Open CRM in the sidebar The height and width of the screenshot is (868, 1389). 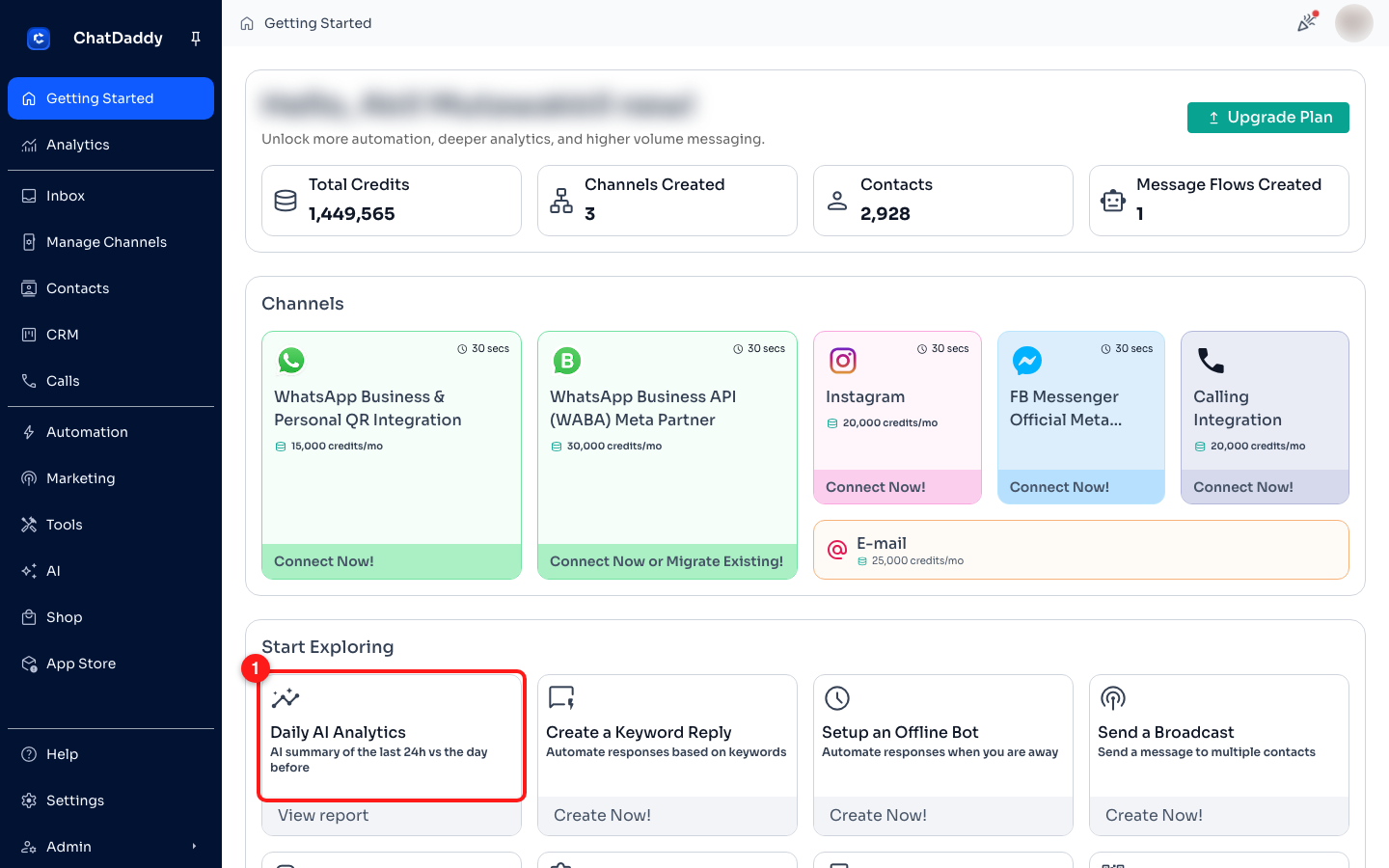point(111,335)
